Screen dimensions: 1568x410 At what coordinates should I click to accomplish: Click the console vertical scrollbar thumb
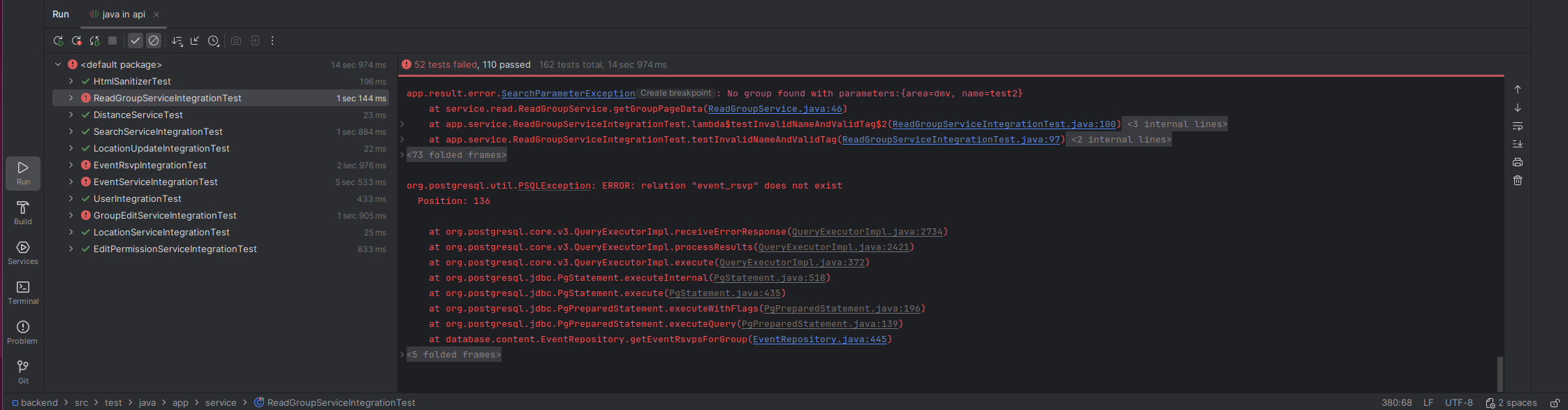pos(1500,374)
